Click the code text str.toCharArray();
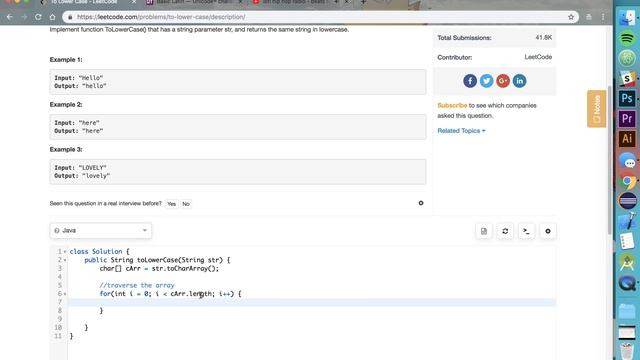Image resolution: width=640 pixels, height=360 pixels. [185, 269]
